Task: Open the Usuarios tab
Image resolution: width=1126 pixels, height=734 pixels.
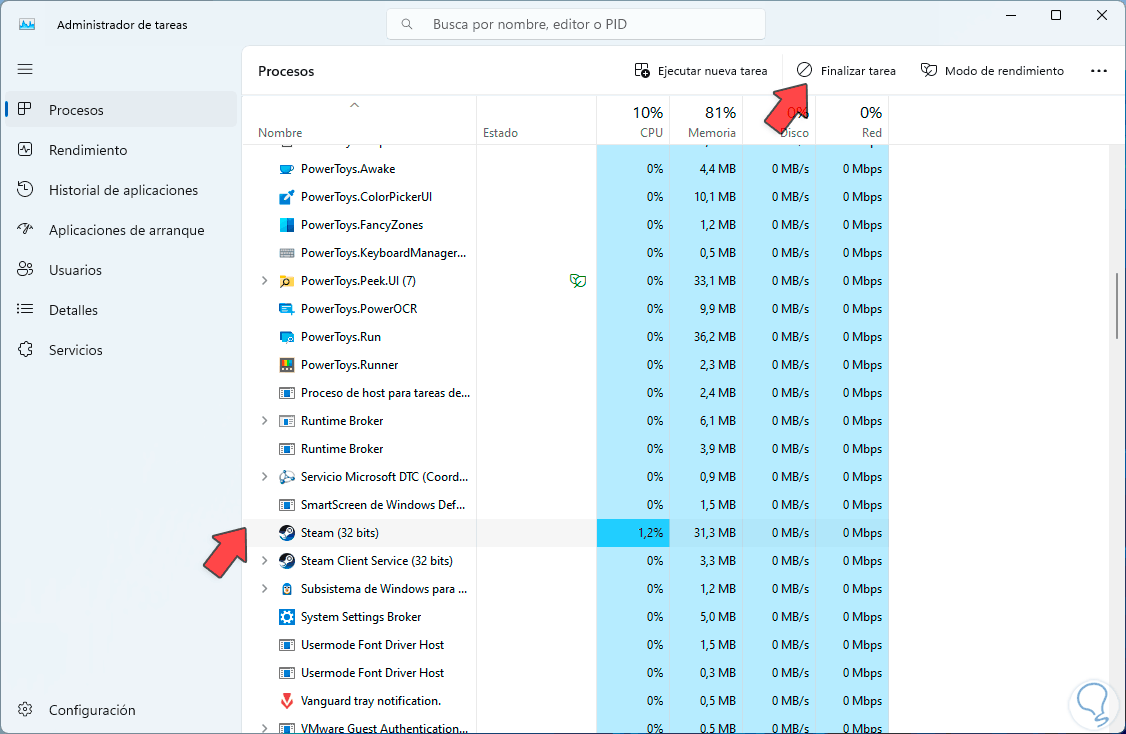Action: point(121,270)
